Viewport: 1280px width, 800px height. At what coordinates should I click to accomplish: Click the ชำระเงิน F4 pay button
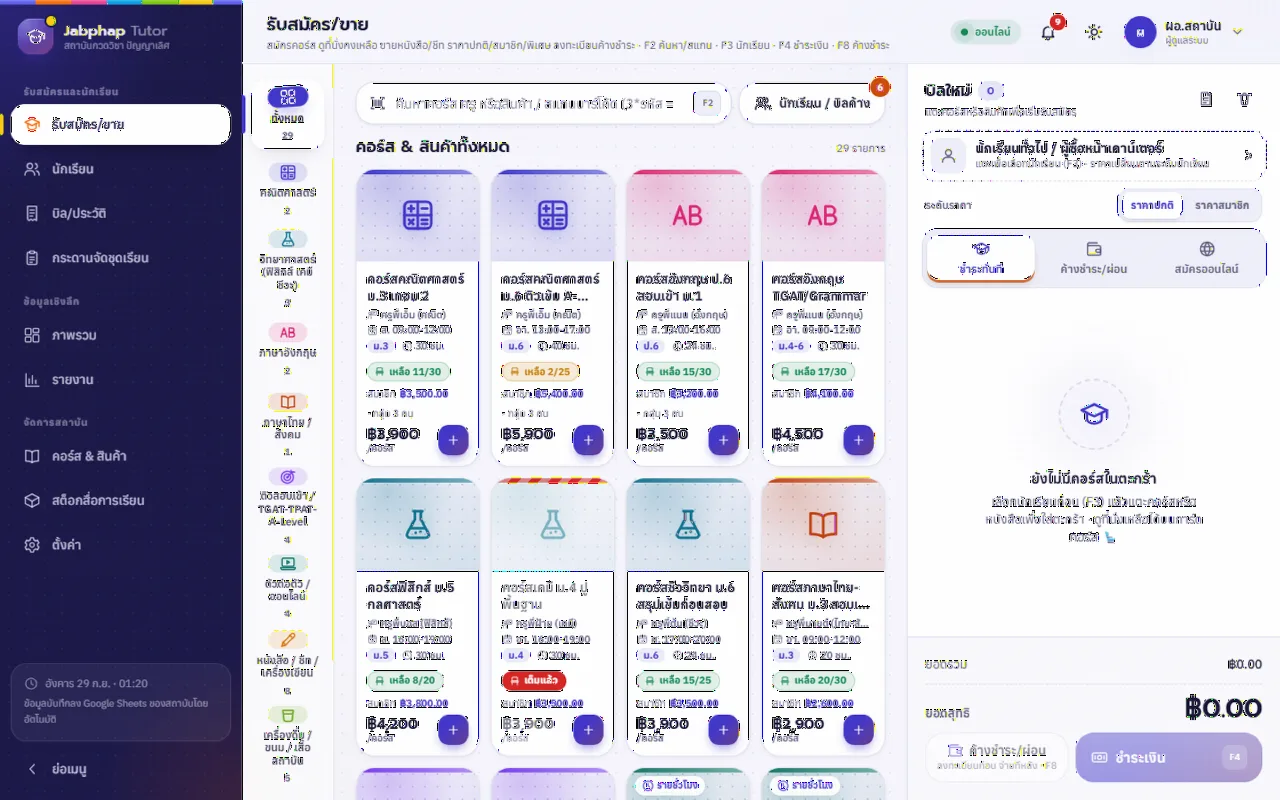tap(1168, 757)
